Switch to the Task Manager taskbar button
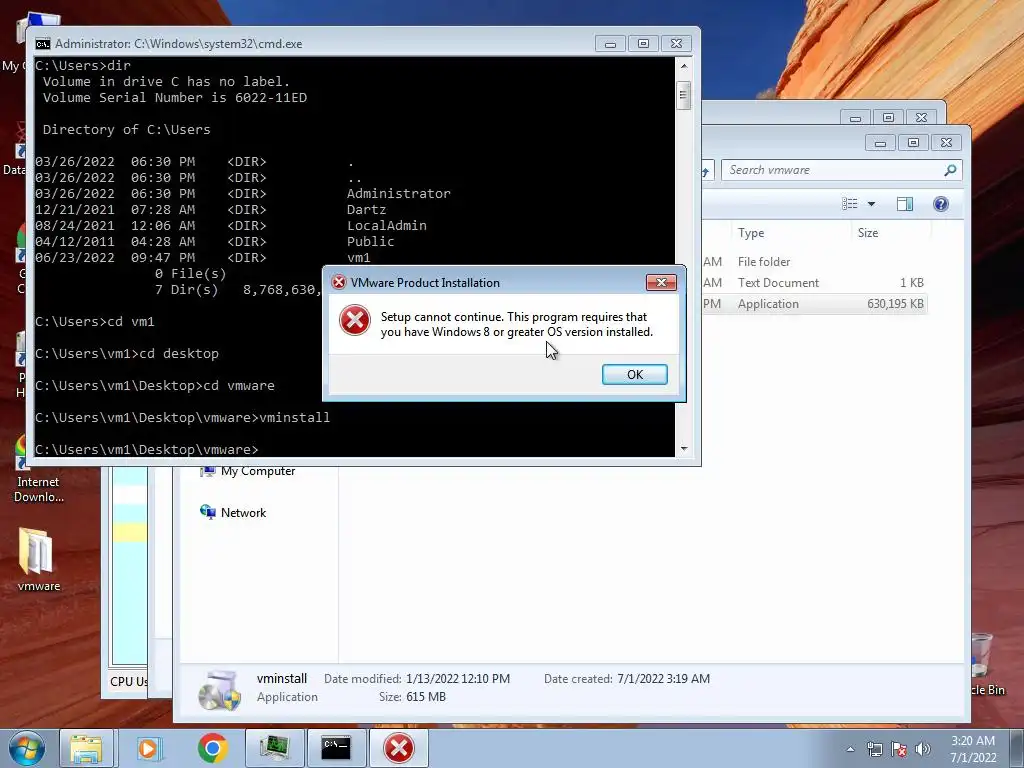This screenshot has height=768, width=1024. [x=275, y=748]
